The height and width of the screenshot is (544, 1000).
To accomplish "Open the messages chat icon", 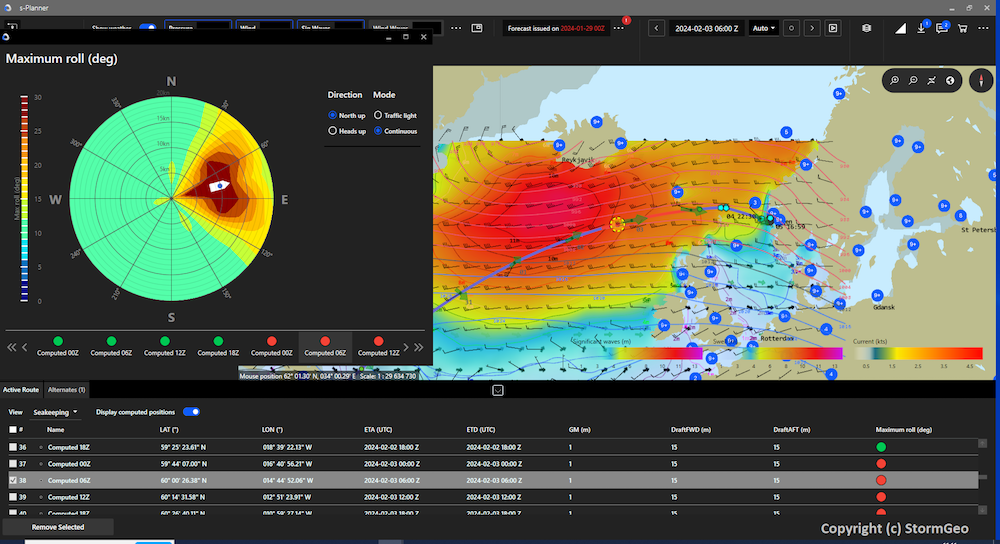I will 942,28.
